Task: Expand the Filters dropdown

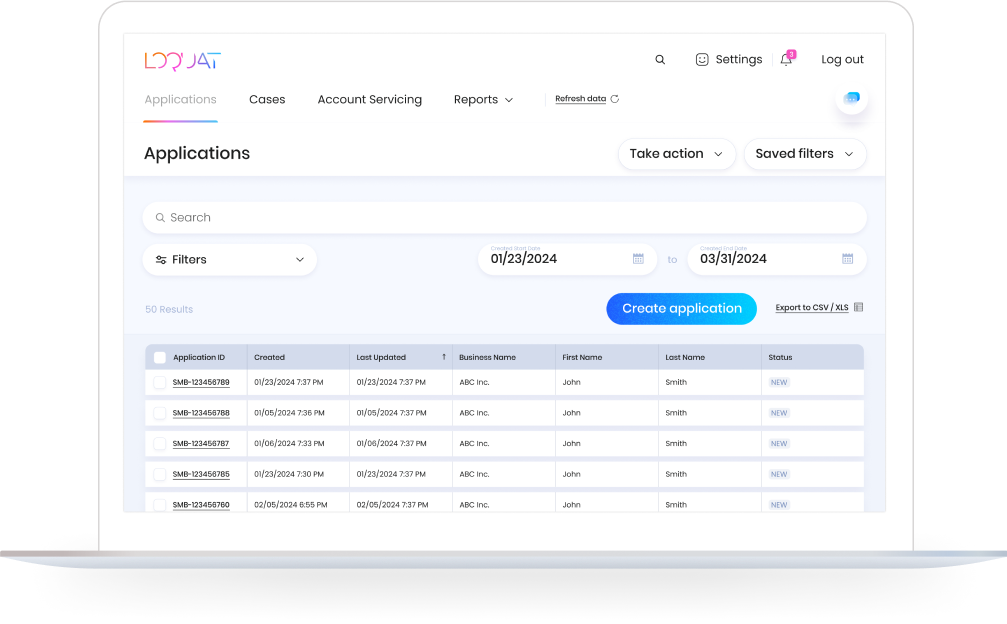Action: [x=229, y=259]
